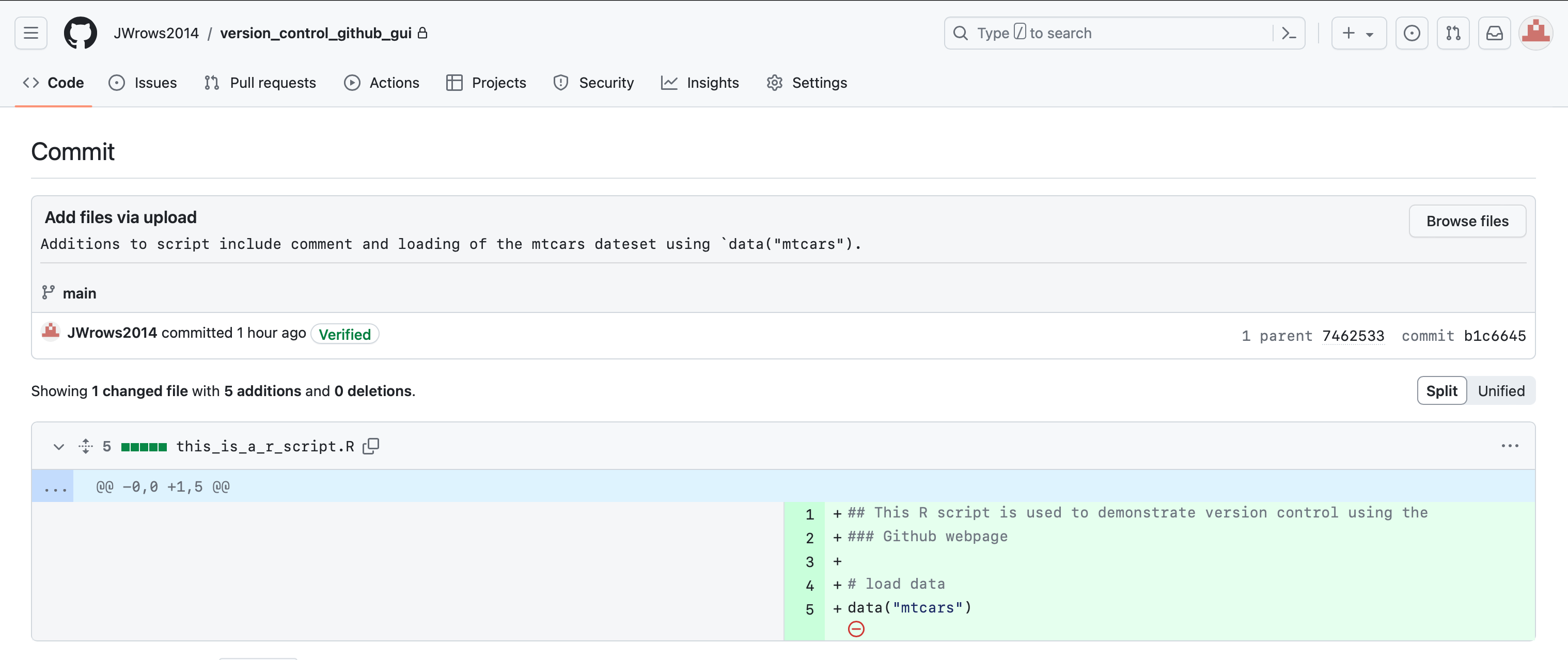
Task: Focus the Type to search field
Action: tap(1114, 33)
